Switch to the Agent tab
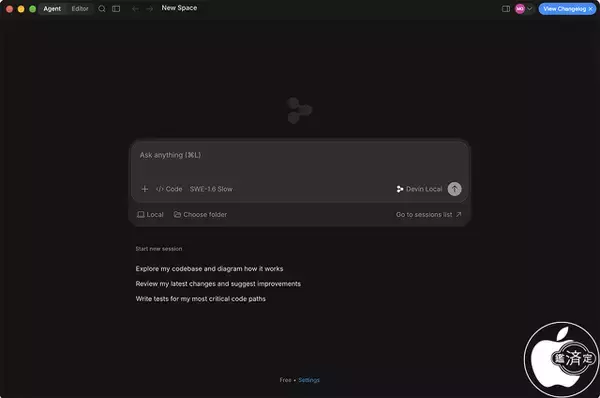The width and height of the screenshot is (600, 398). click(x=52, y=8)
